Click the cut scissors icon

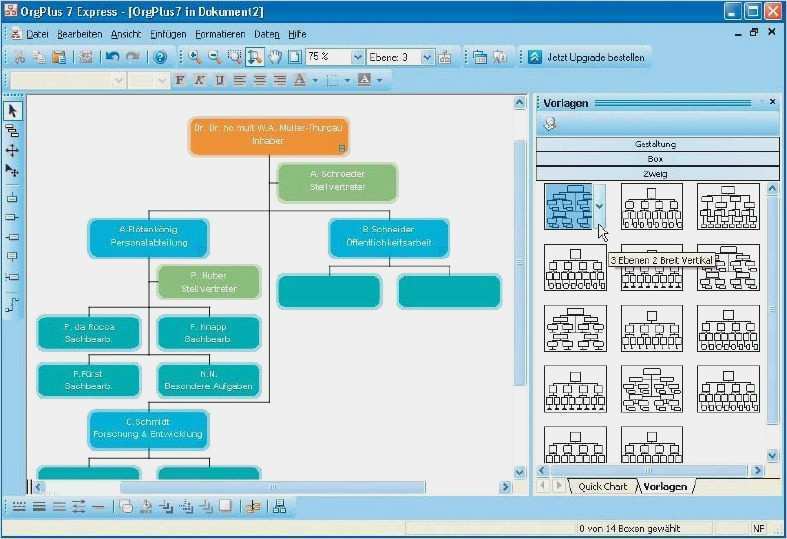point(18,57)
